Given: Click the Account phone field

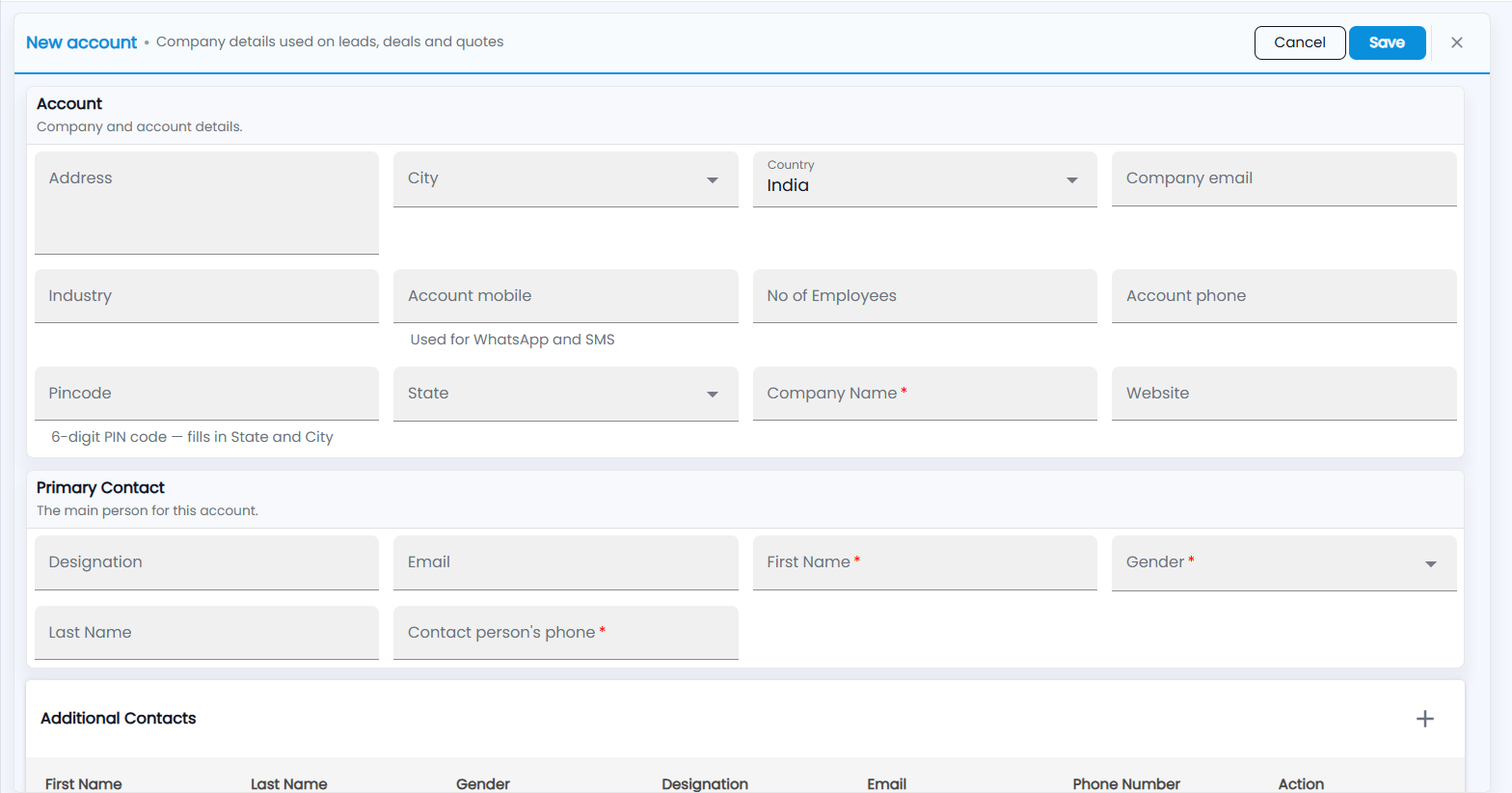Looking at the screenshot, I should coord(1283,296).
